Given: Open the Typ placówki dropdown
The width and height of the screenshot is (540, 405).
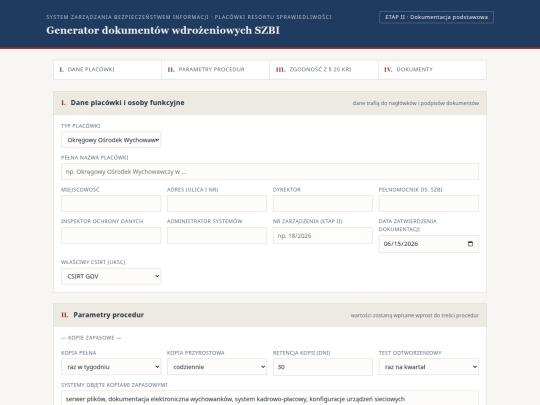Looking at the screenshot, I should click(x=111, y=140).
